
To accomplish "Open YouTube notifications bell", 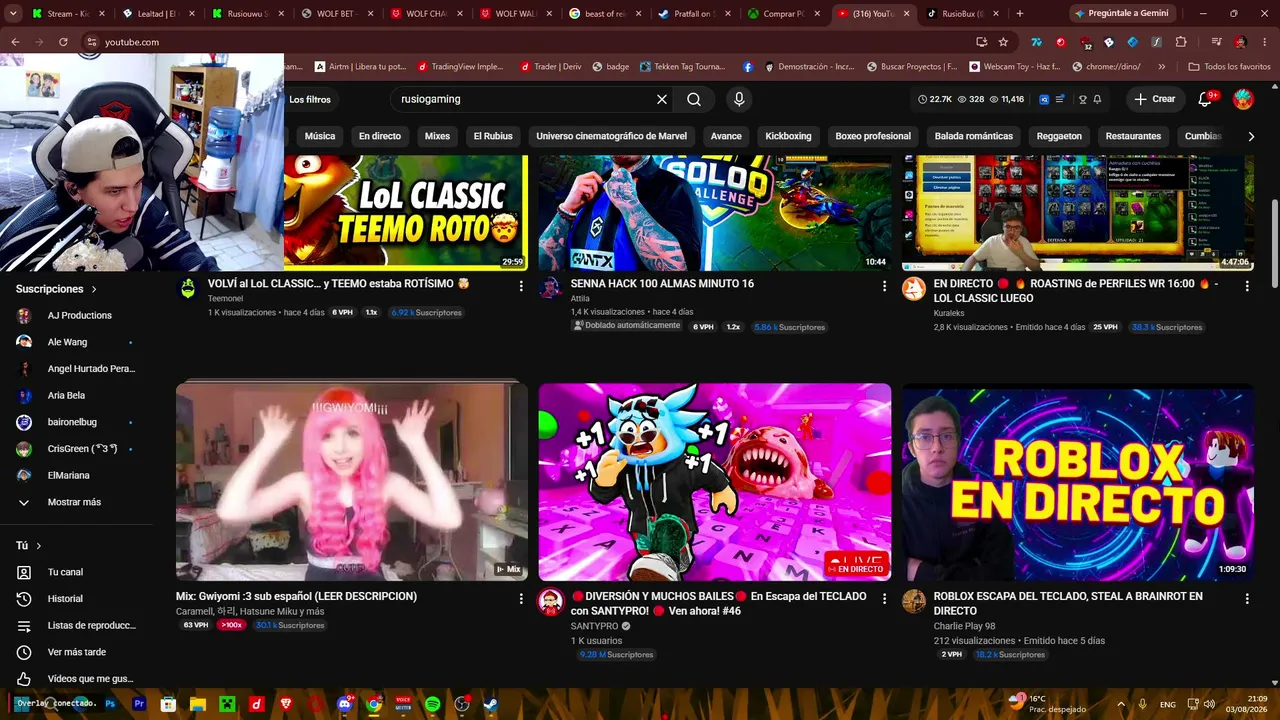I will pyautogui.click(x=1206, y=99).
